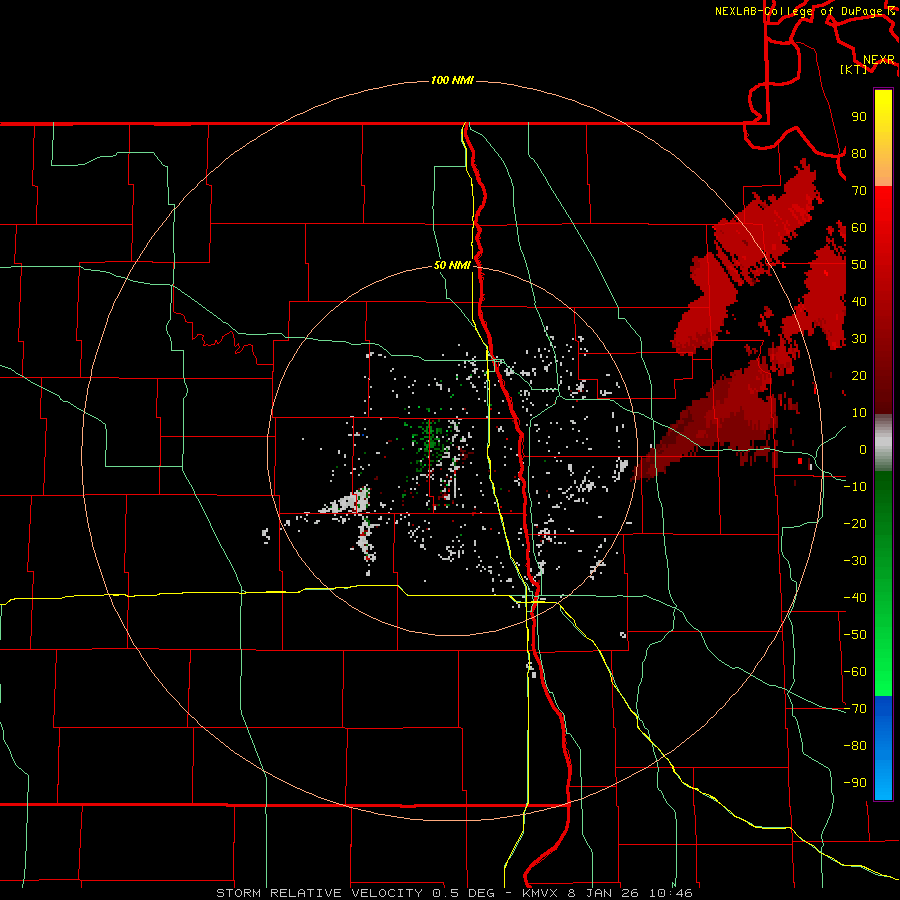Click the [KT] units label
900x900 pixels.
click(x=854, y=69)
